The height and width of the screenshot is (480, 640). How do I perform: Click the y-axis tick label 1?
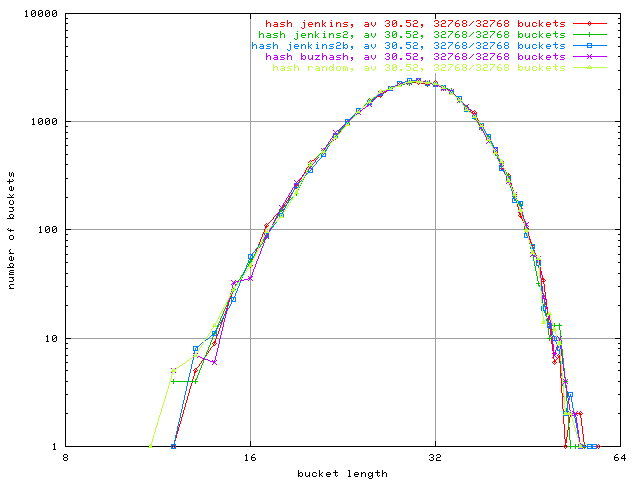click(x=55, y=447)
